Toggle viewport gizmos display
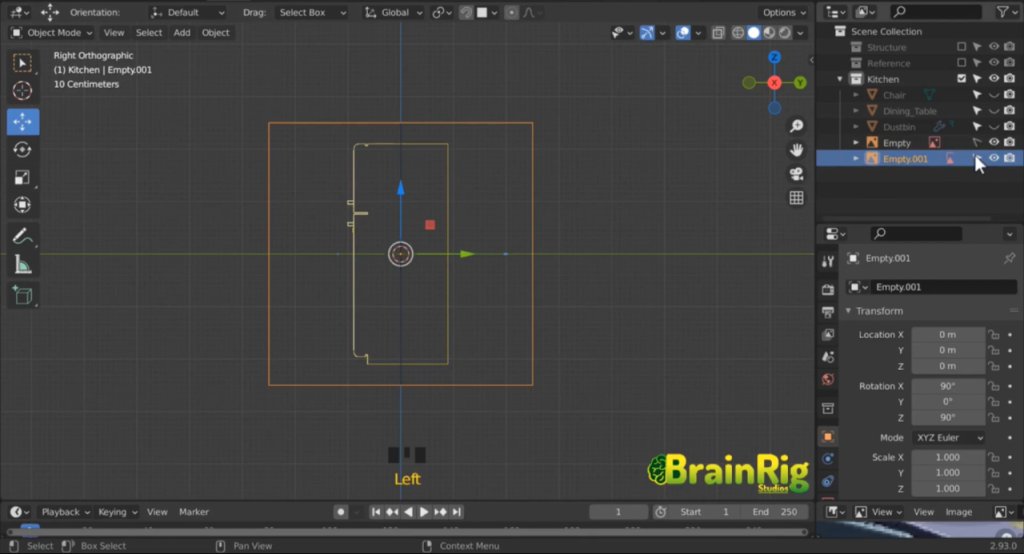Screen dimensions: 1024x554 pos(647,33)
